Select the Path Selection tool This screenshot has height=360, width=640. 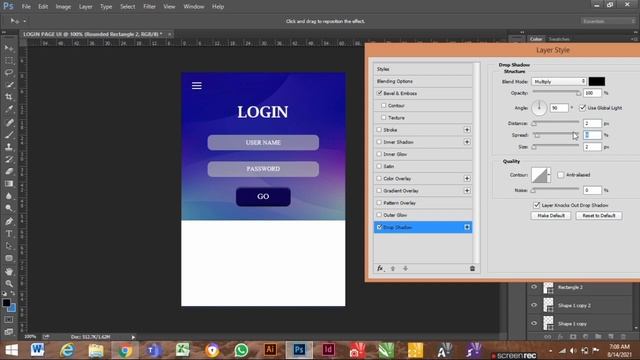9,246
